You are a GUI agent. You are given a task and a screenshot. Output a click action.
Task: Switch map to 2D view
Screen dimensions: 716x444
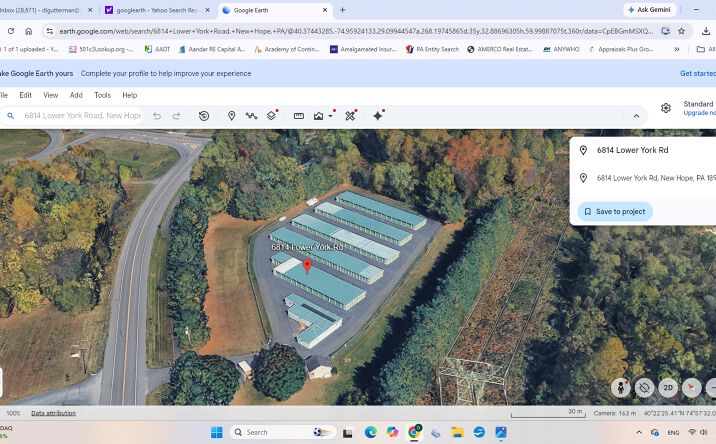pos(668,388)
